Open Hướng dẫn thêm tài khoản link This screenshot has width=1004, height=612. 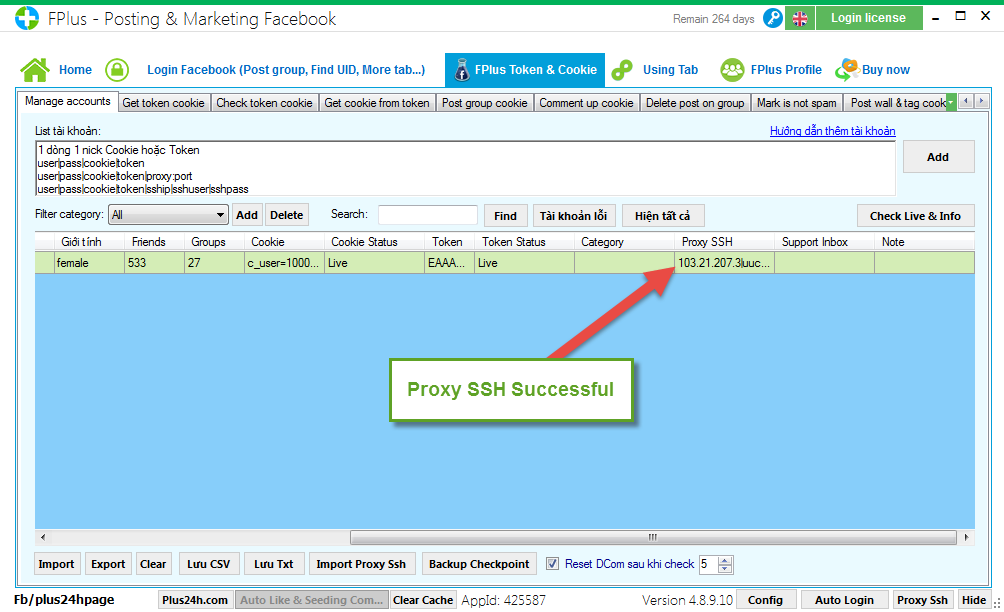tap(832, 131)
